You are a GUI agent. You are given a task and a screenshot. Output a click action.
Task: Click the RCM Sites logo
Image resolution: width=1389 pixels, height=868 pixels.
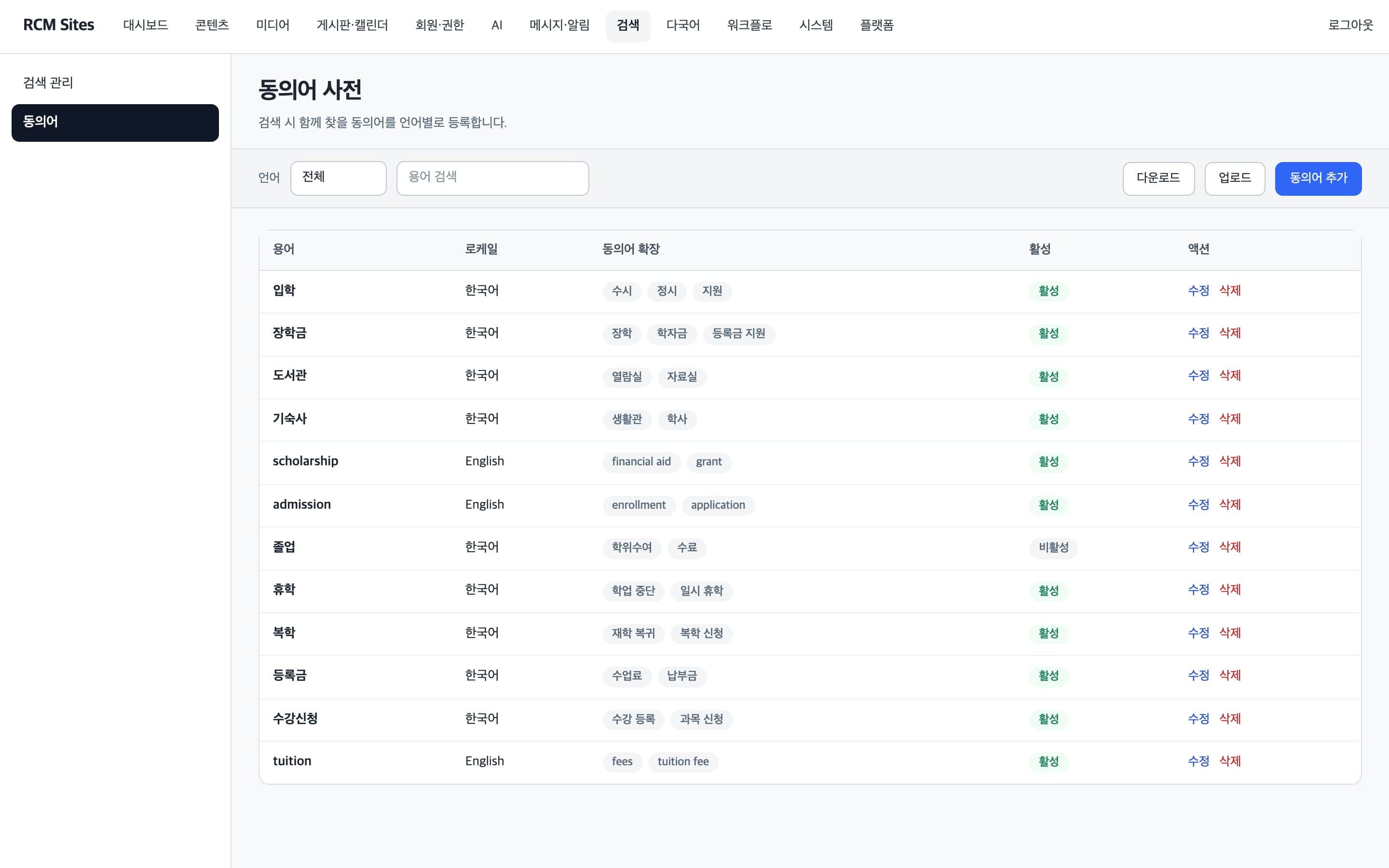click(x=58, y=25)
